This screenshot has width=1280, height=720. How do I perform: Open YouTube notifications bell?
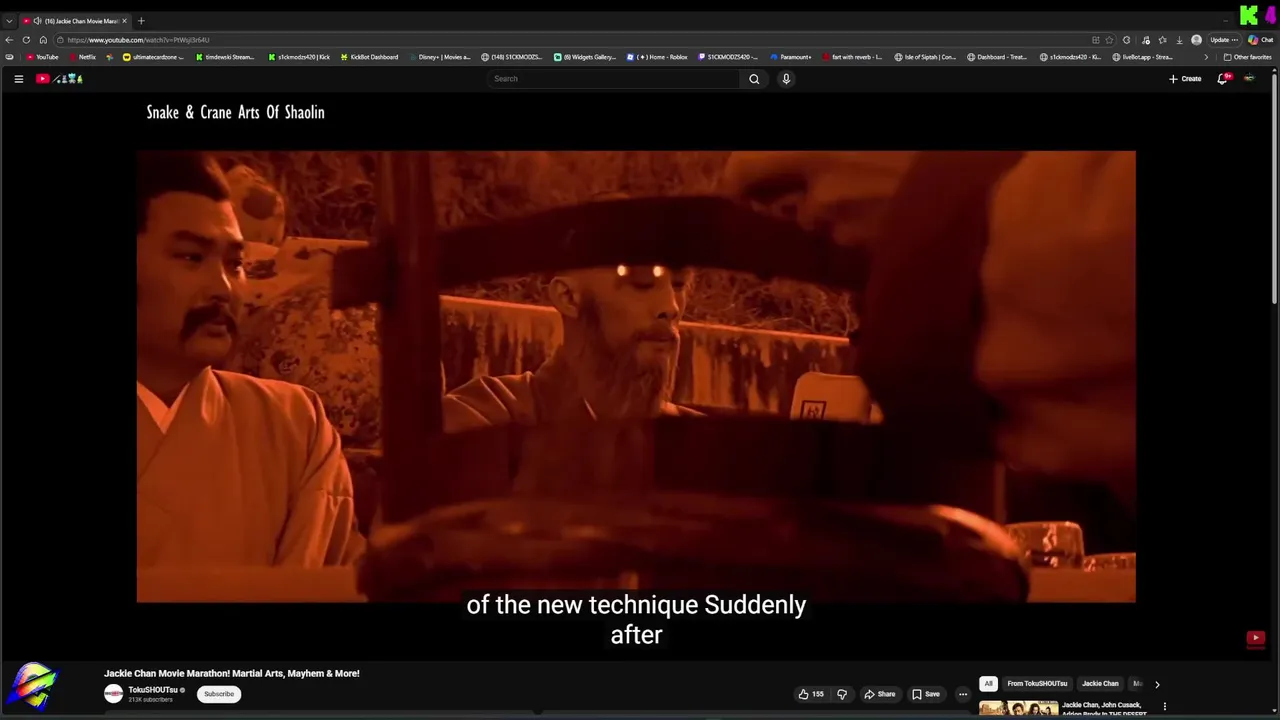[x=1222, y=79]
